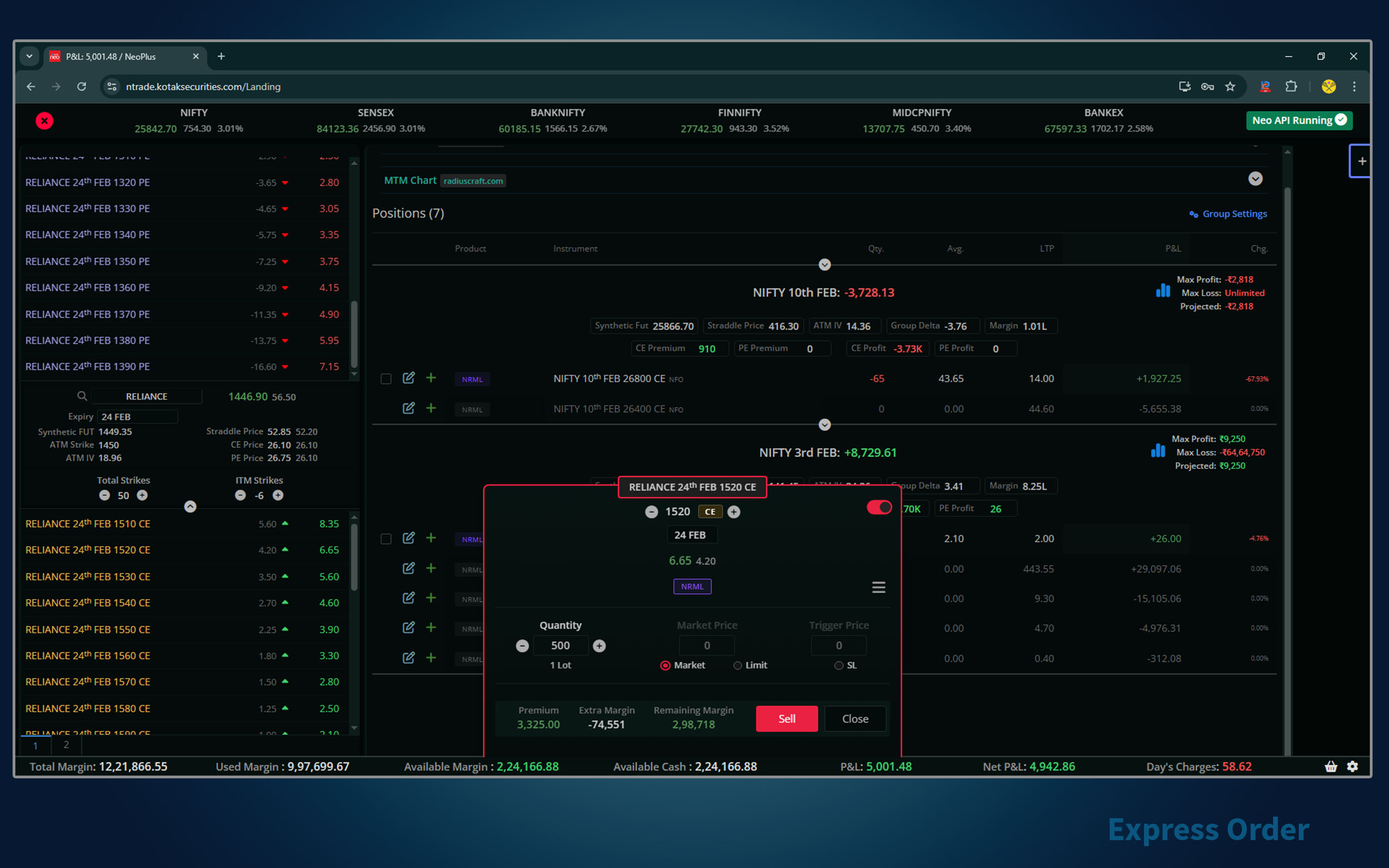Screen dimensions: 1389x868
Task: Expand the MTM Chart section chevron
Action: click(1255, 179)
